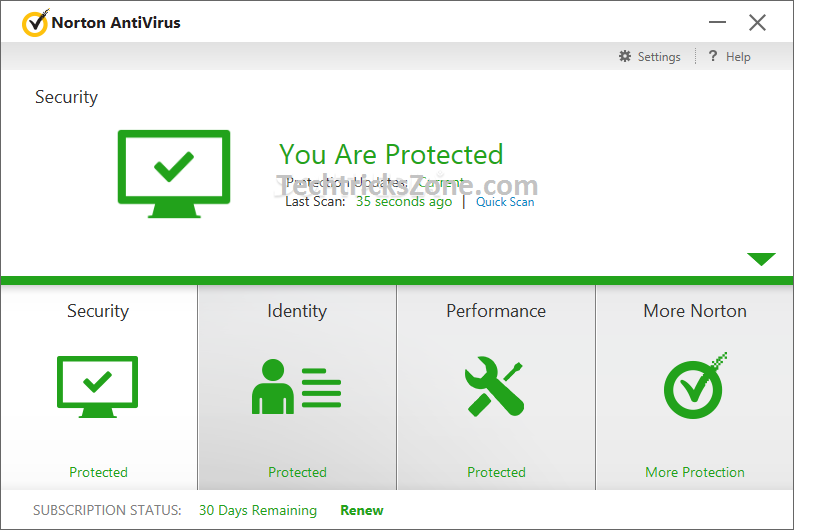This screenshot has height=530, width=837.
Task: Select the More Norton tab heading
Action: point(695,311)
